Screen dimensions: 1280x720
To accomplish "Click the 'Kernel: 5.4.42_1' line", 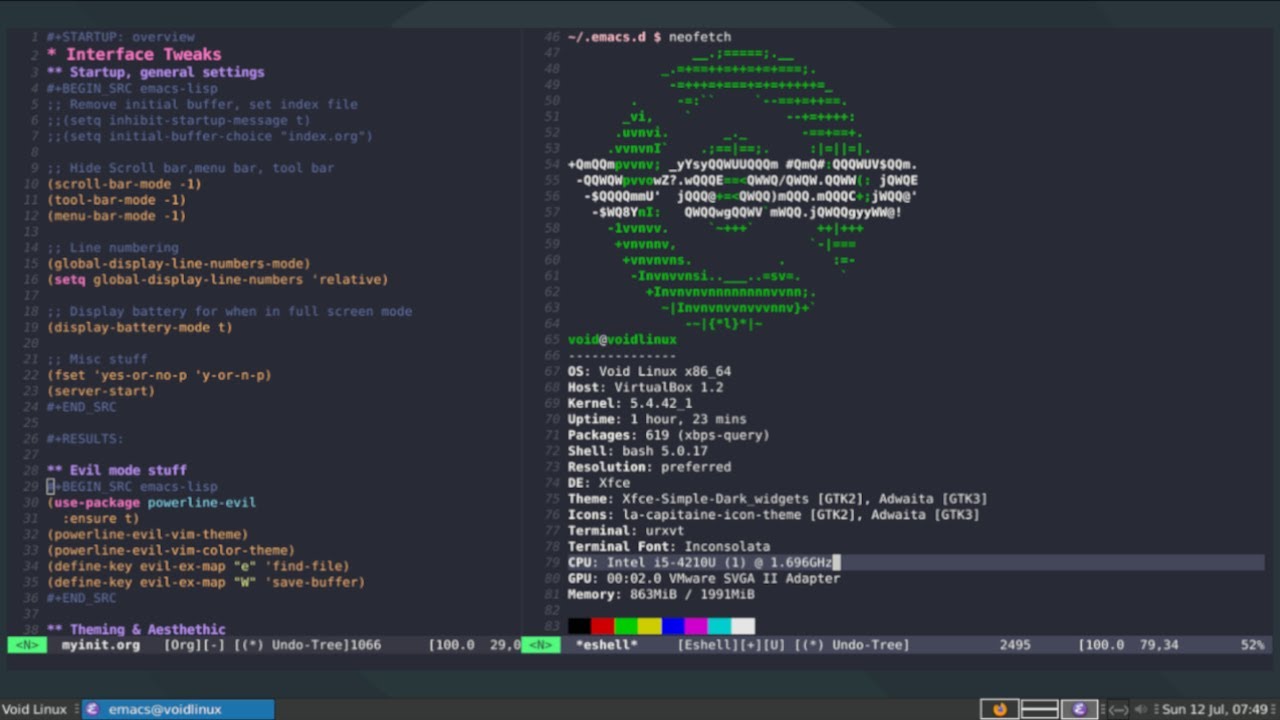I will coord(630,403).
